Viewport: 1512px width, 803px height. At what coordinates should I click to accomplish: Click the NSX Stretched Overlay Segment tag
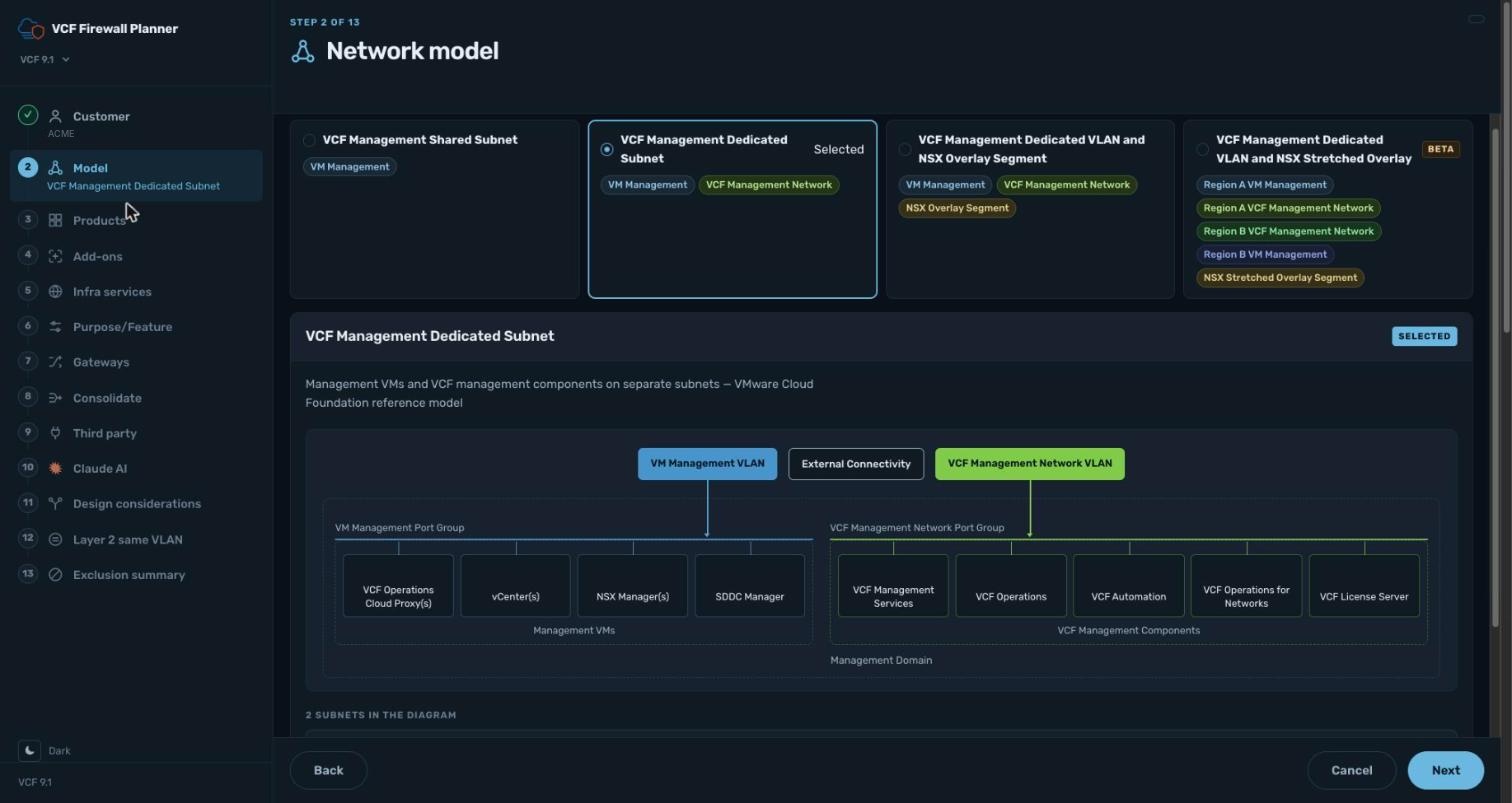(1280, 278)
